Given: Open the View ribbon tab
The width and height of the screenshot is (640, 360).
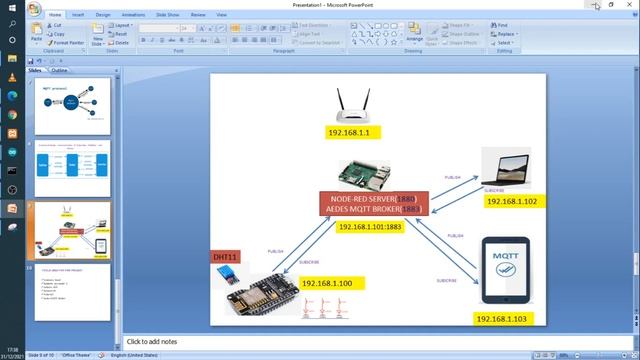Looking at the screenshot, I should (x=222, y=15).
